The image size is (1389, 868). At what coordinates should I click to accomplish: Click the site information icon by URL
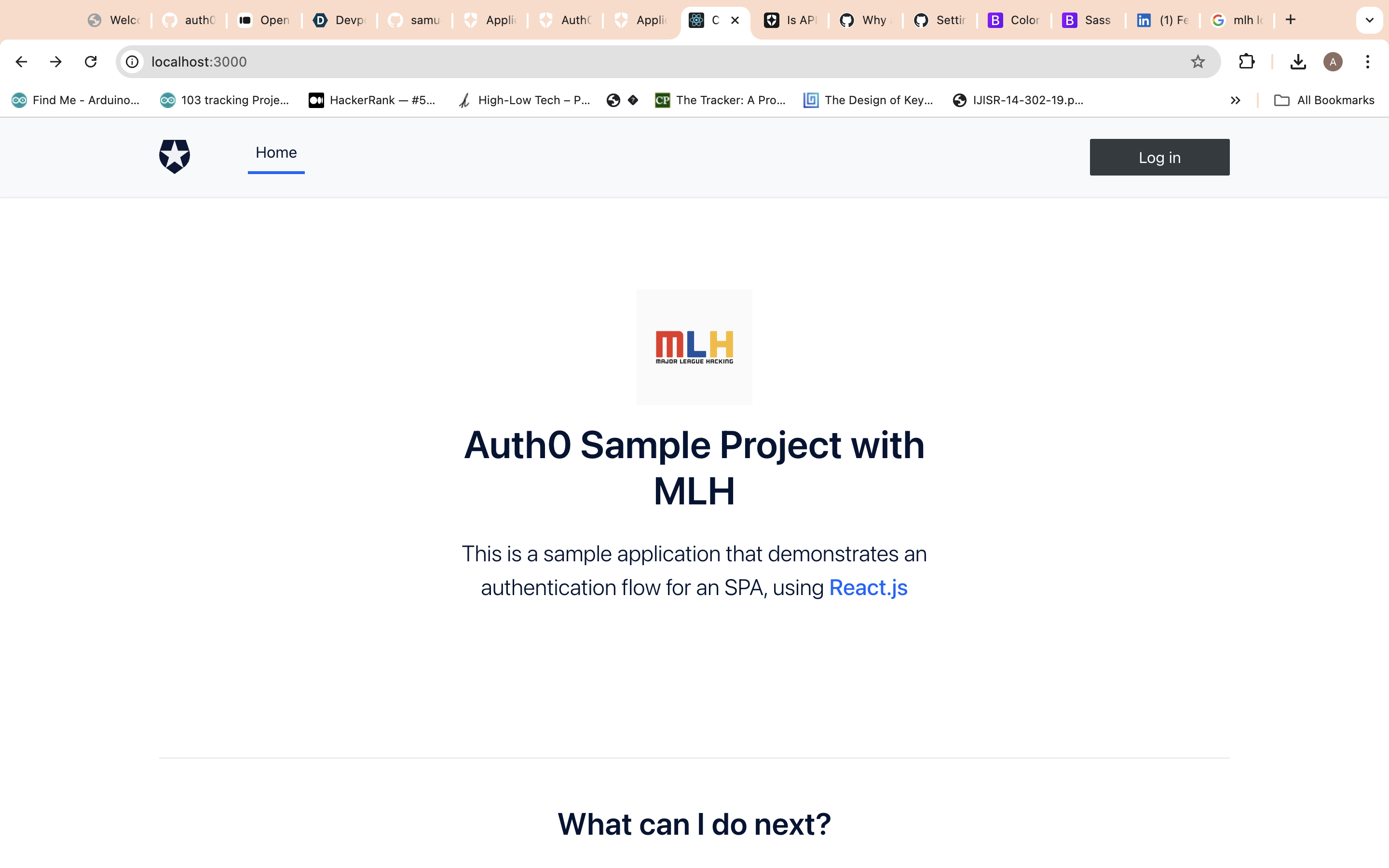[133, 61]
